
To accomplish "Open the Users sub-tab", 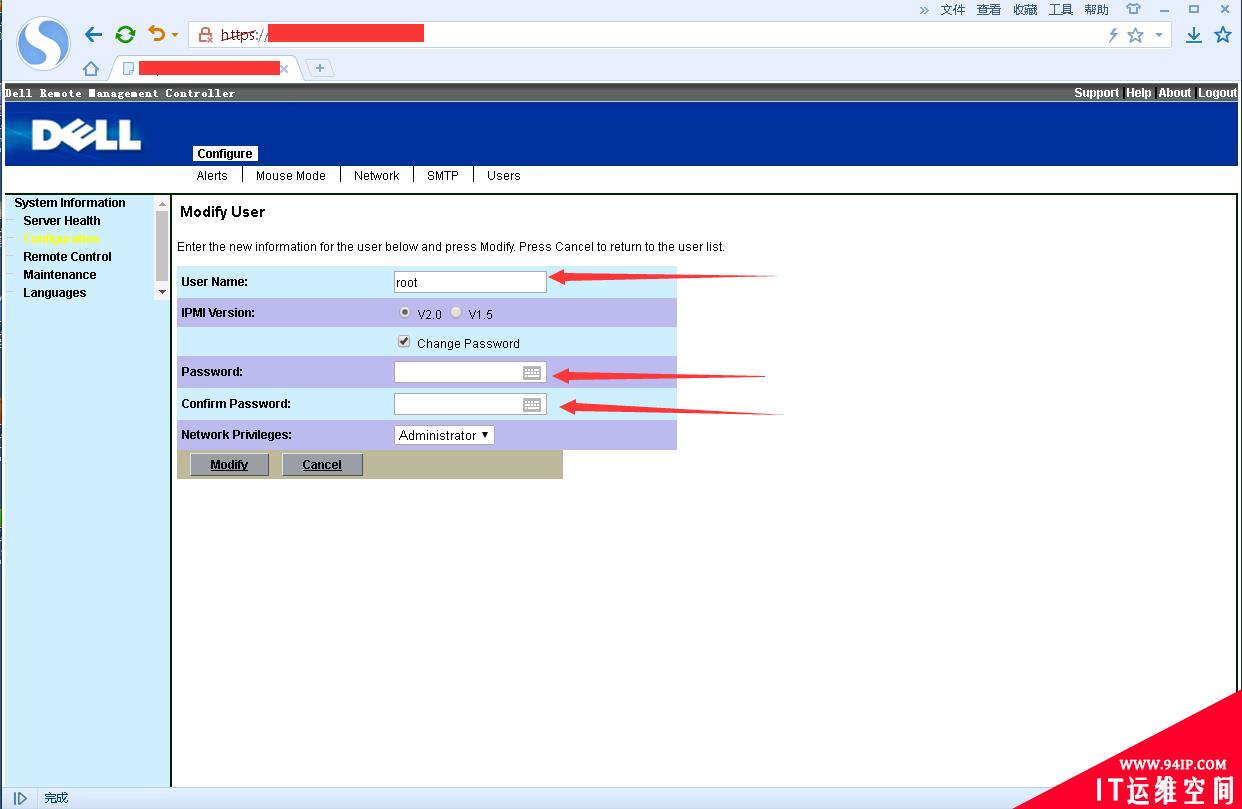I will [504, 176].
